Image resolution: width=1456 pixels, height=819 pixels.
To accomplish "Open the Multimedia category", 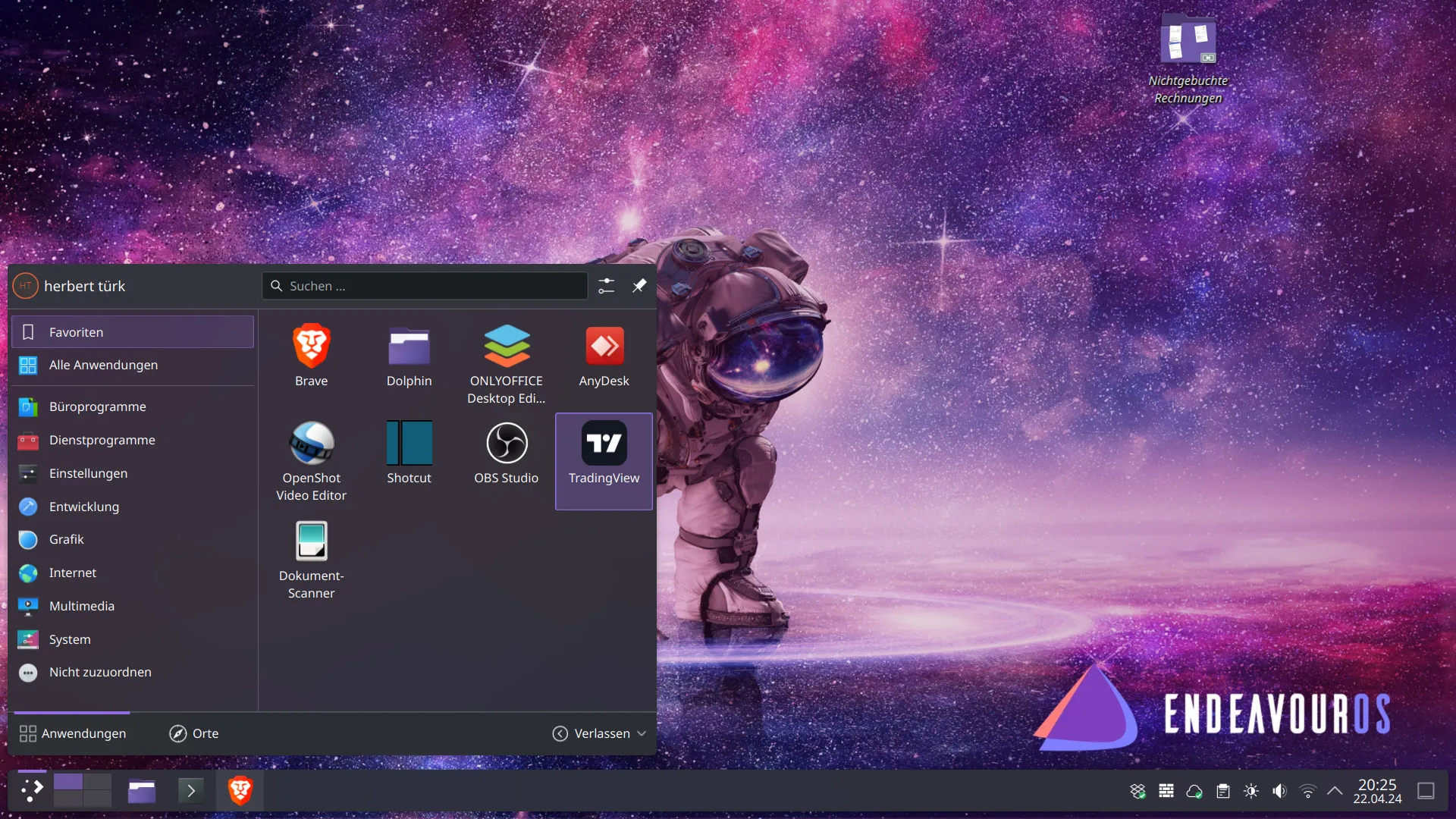I will (x=81, y=606).
